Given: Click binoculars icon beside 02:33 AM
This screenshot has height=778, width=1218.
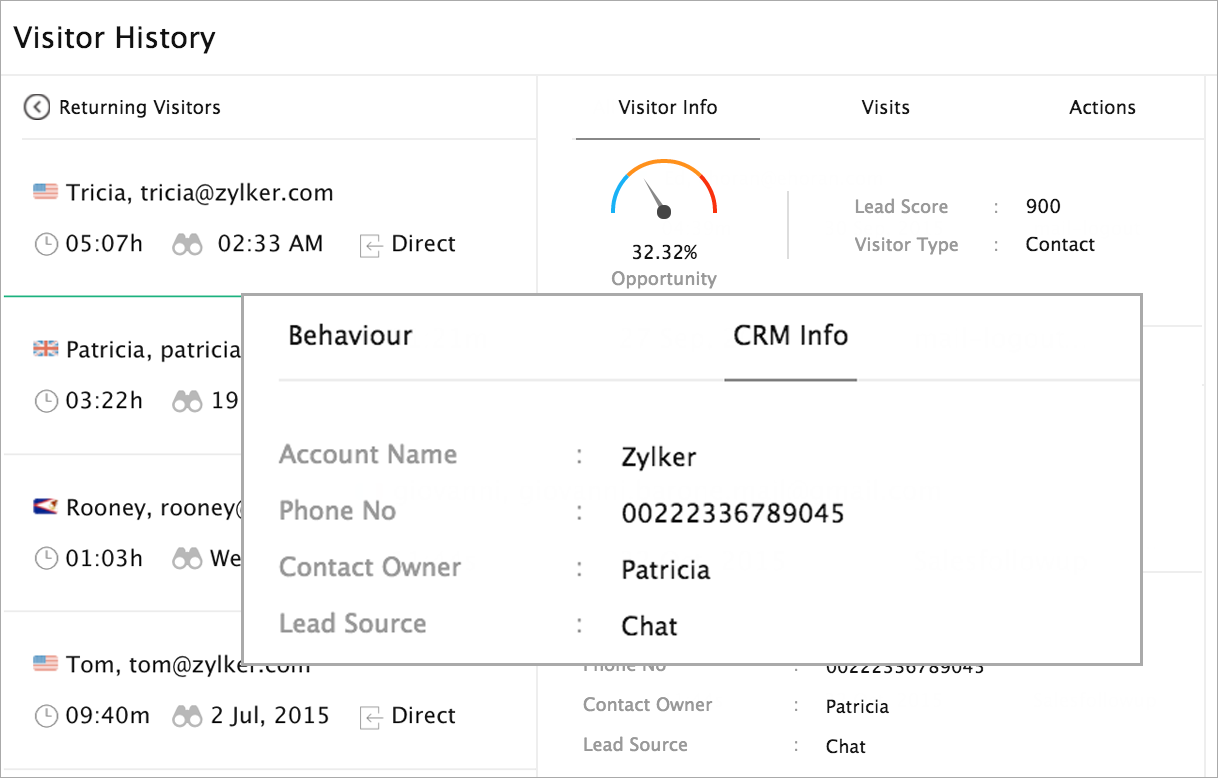Looking at the screenshot, I should tap(187, 244).
